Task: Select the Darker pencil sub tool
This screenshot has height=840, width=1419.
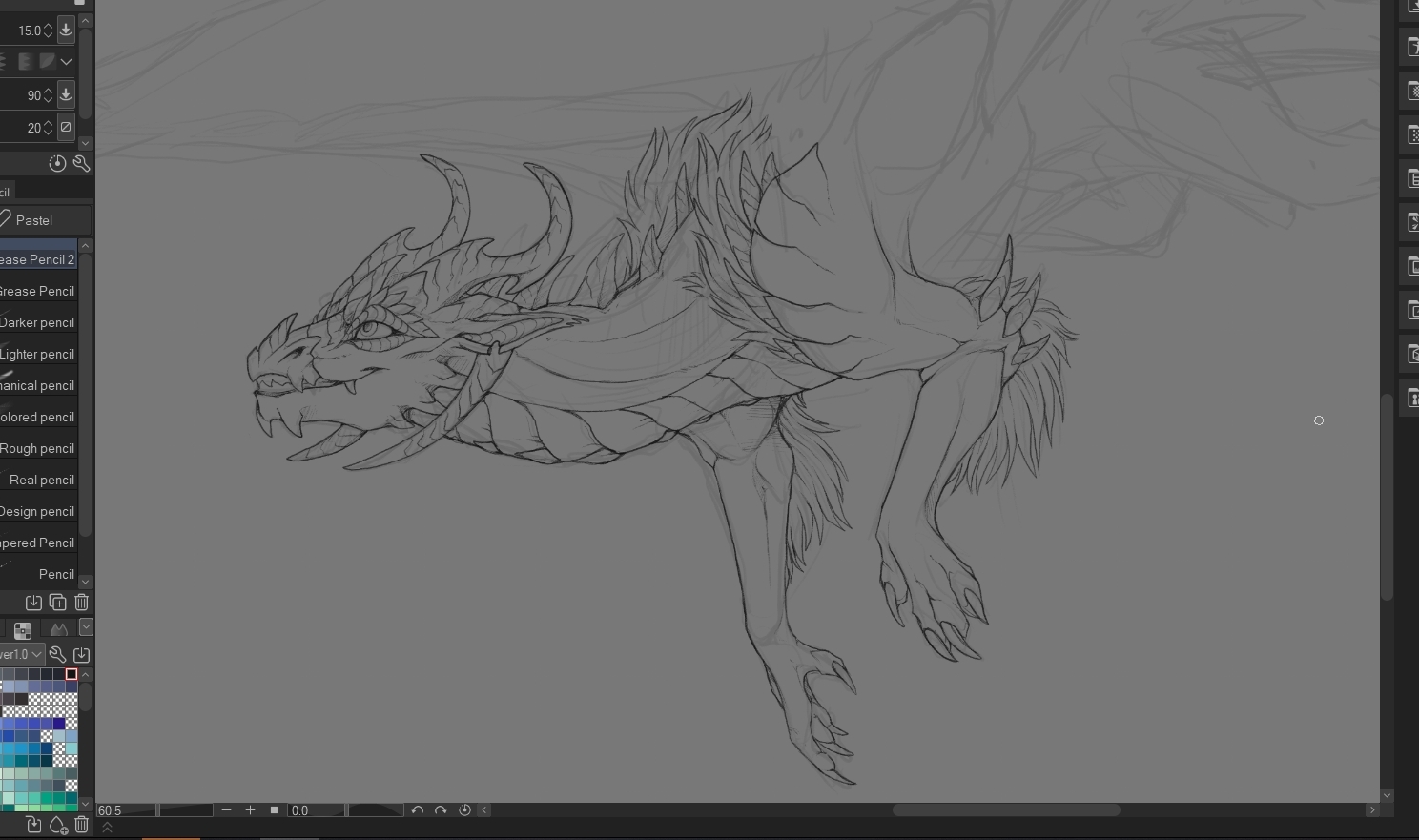Action: pos(38,322)
